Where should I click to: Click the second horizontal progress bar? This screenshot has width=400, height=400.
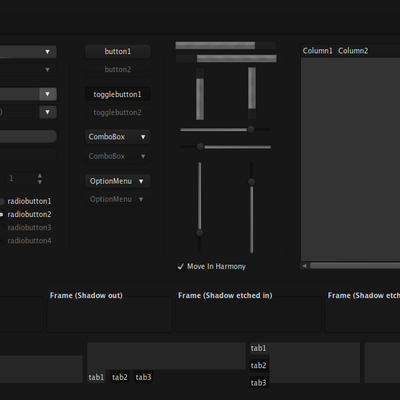pos(226,59)
